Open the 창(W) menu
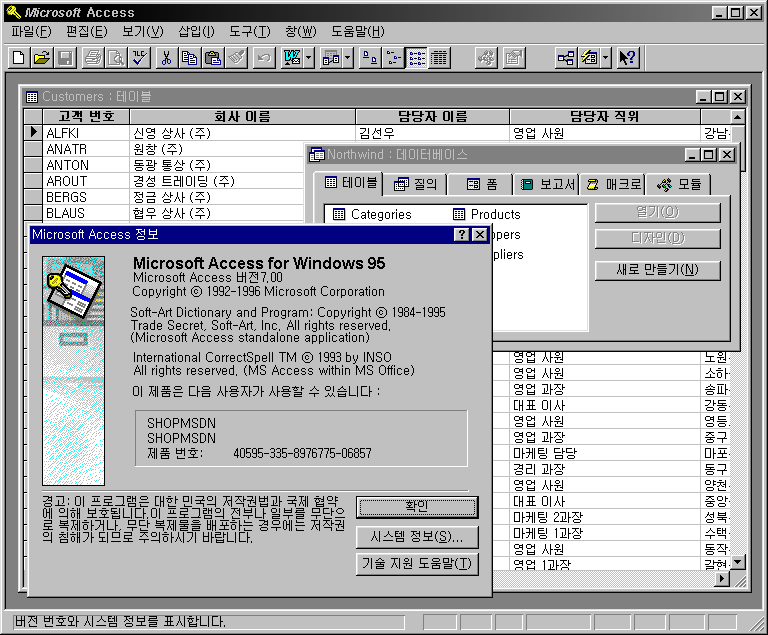The height and width of the screenshot is (635, 768). (x=301, y=32)
